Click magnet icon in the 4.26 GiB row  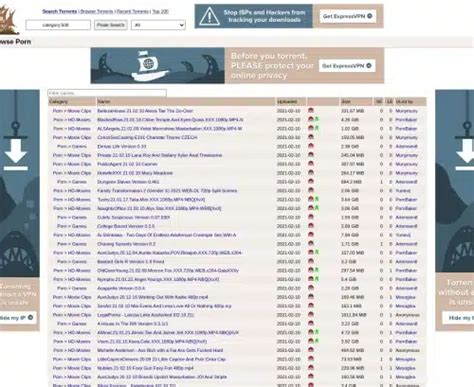tap(311, 119)
